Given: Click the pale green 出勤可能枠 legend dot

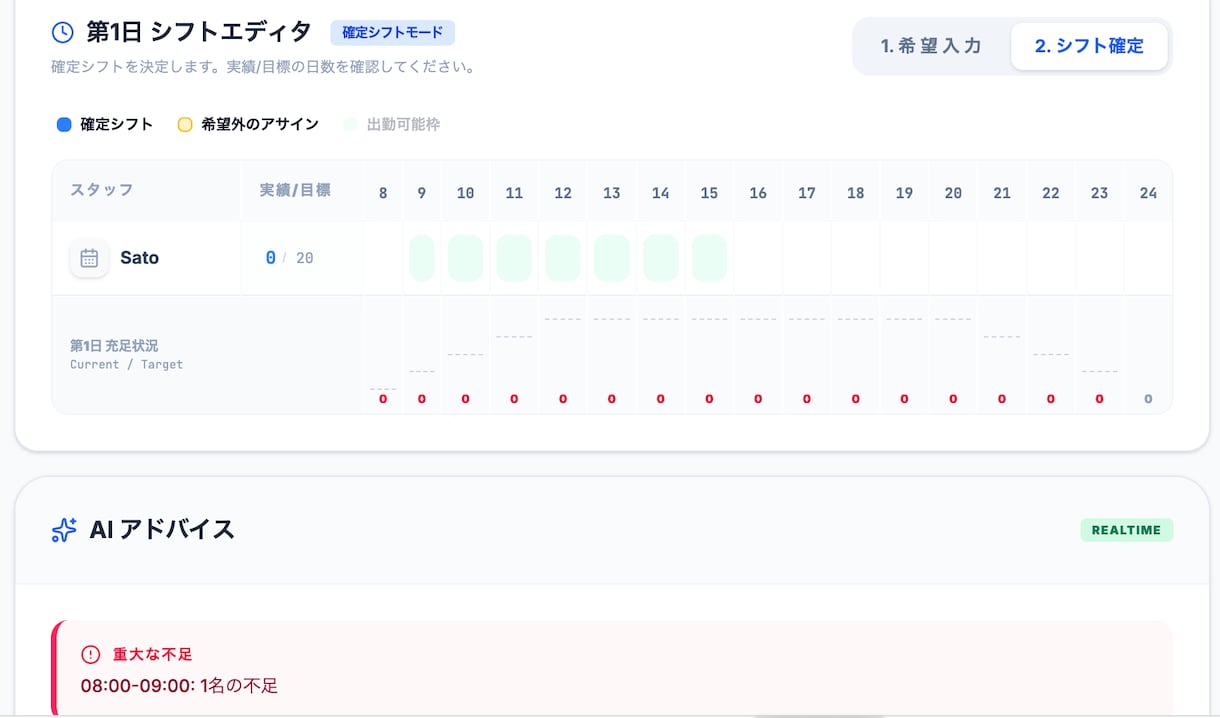Looking at the screenshot, I should [x=350, y=125].
